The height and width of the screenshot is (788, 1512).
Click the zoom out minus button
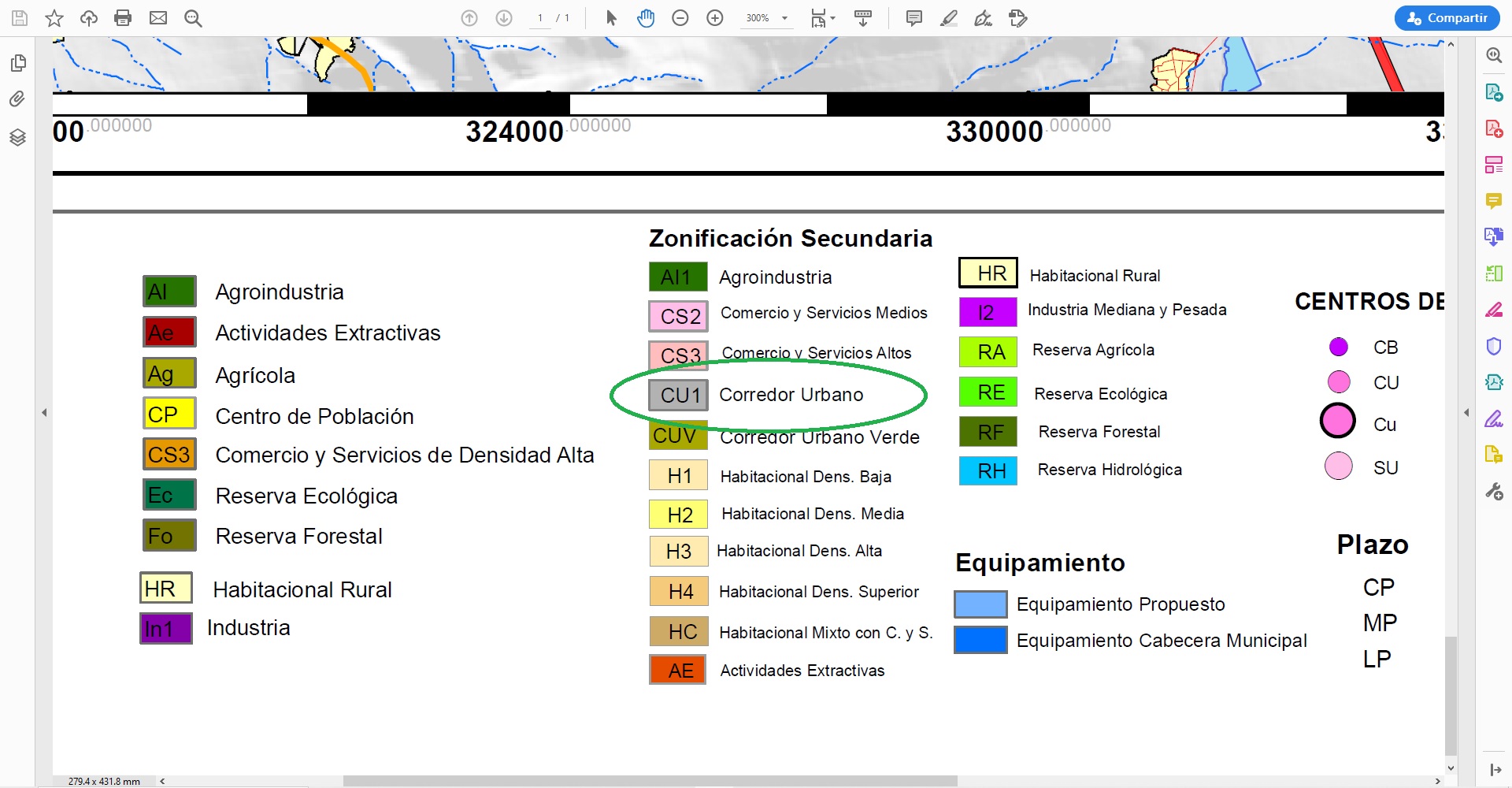coord(680,18)
